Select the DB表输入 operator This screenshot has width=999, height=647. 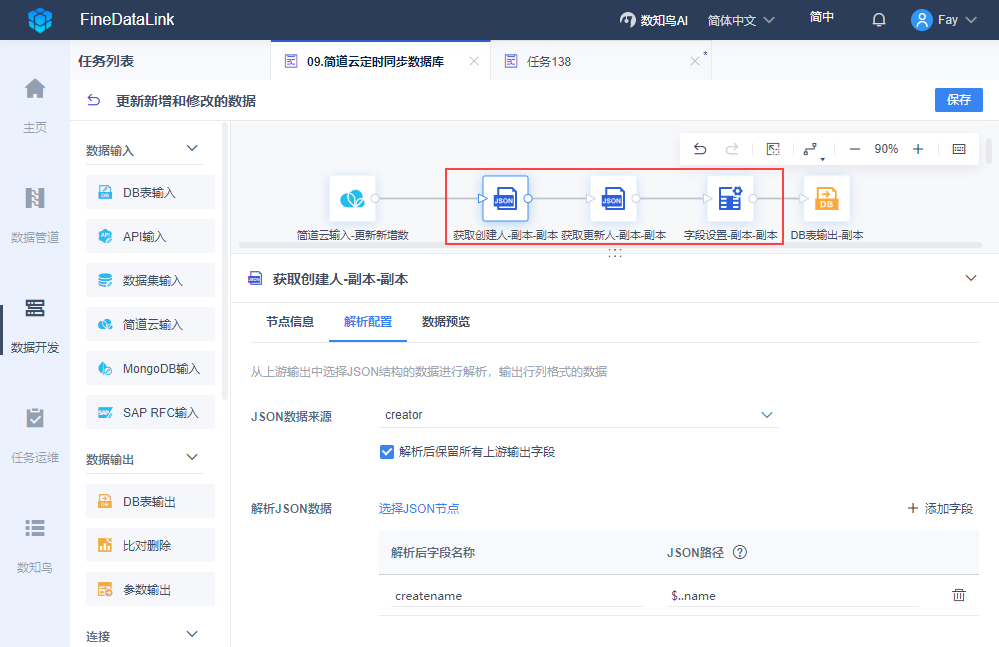click(x=150, y=192)
